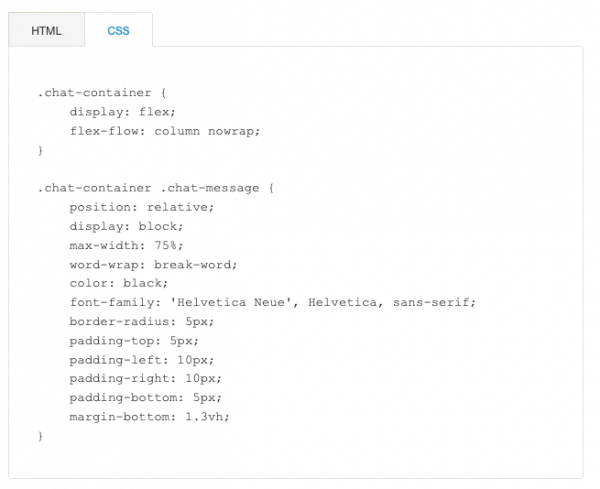This screenshot has width=600, height=489.
Task: Click the flex-flow: column nowrap line
Action: [x=165, y=131]
